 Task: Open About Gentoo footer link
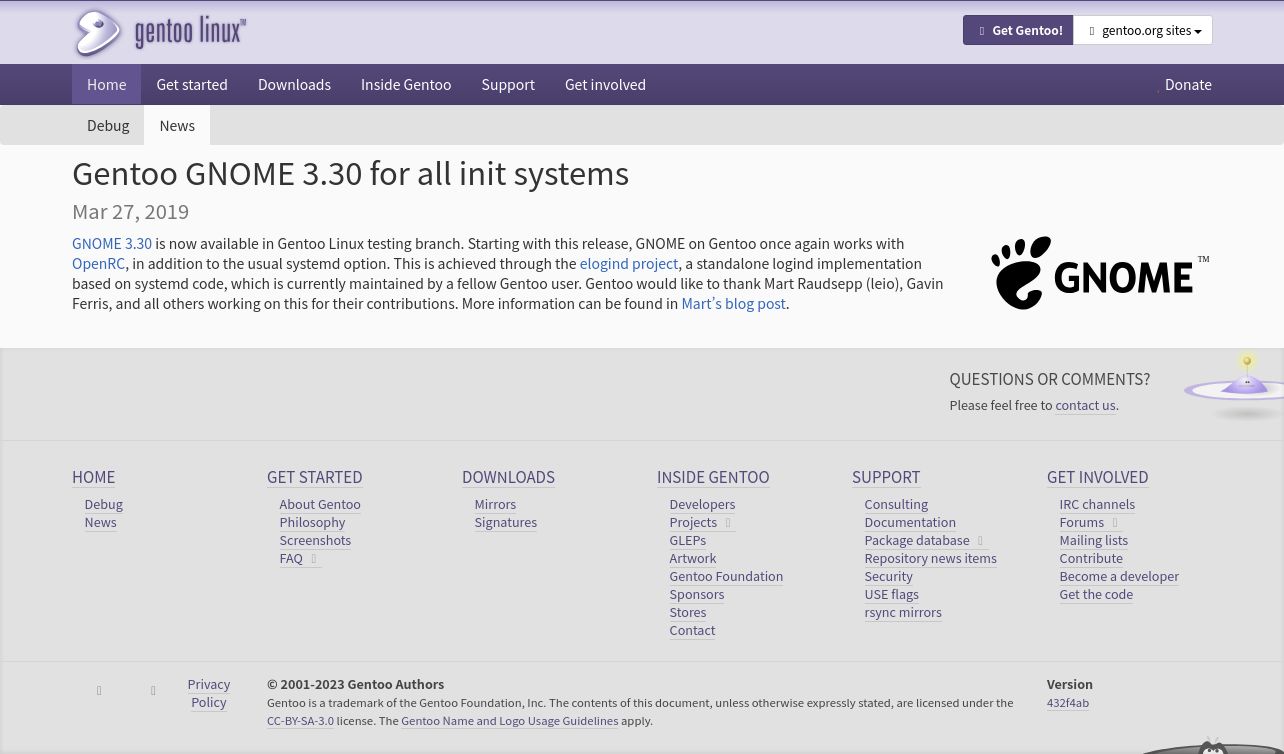click(320, 504)
